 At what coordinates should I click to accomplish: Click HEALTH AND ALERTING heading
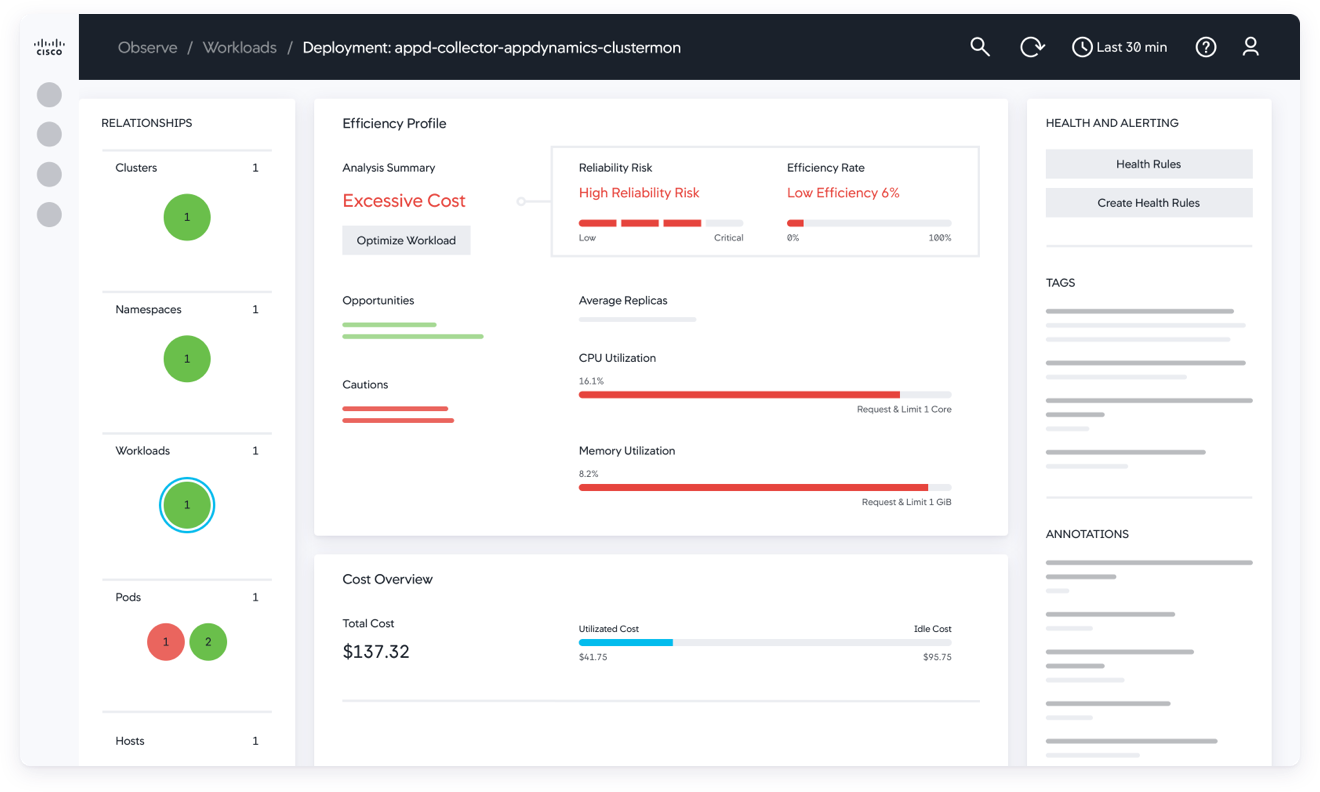coord(1112,123)
